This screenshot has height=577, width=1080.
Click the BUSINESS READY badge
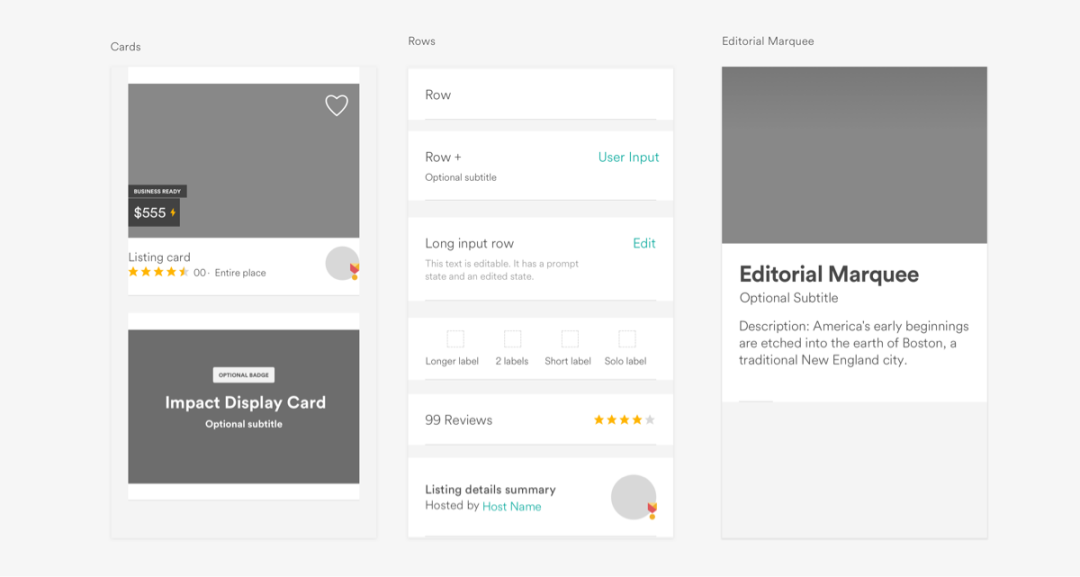coord(157,191)
